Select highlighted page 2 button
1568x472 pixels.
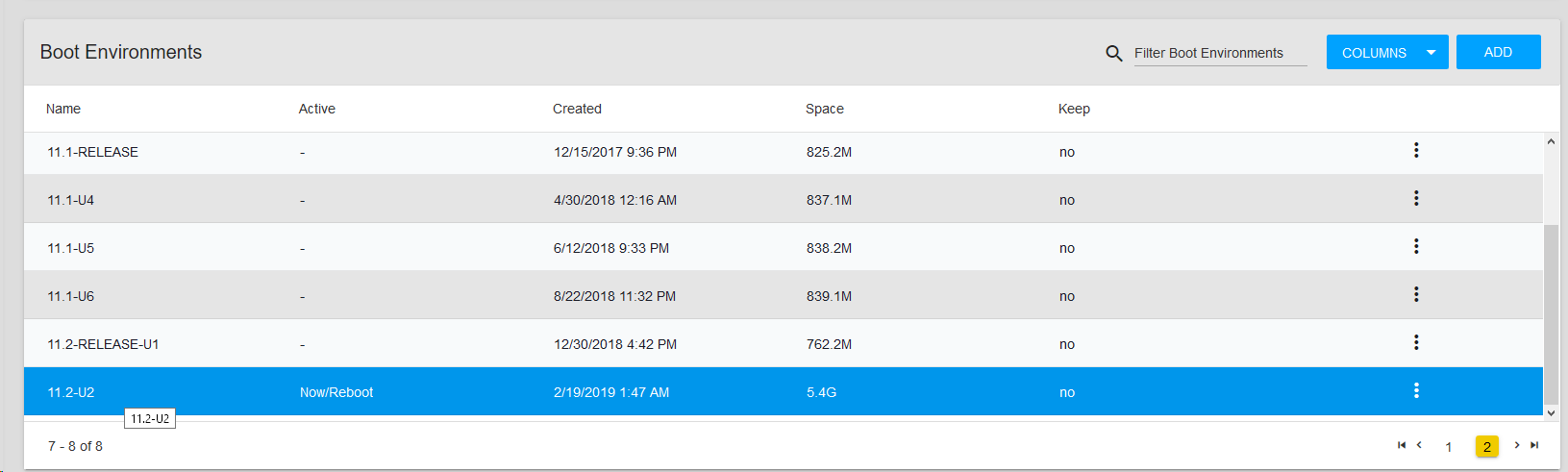coord(1486,447)
